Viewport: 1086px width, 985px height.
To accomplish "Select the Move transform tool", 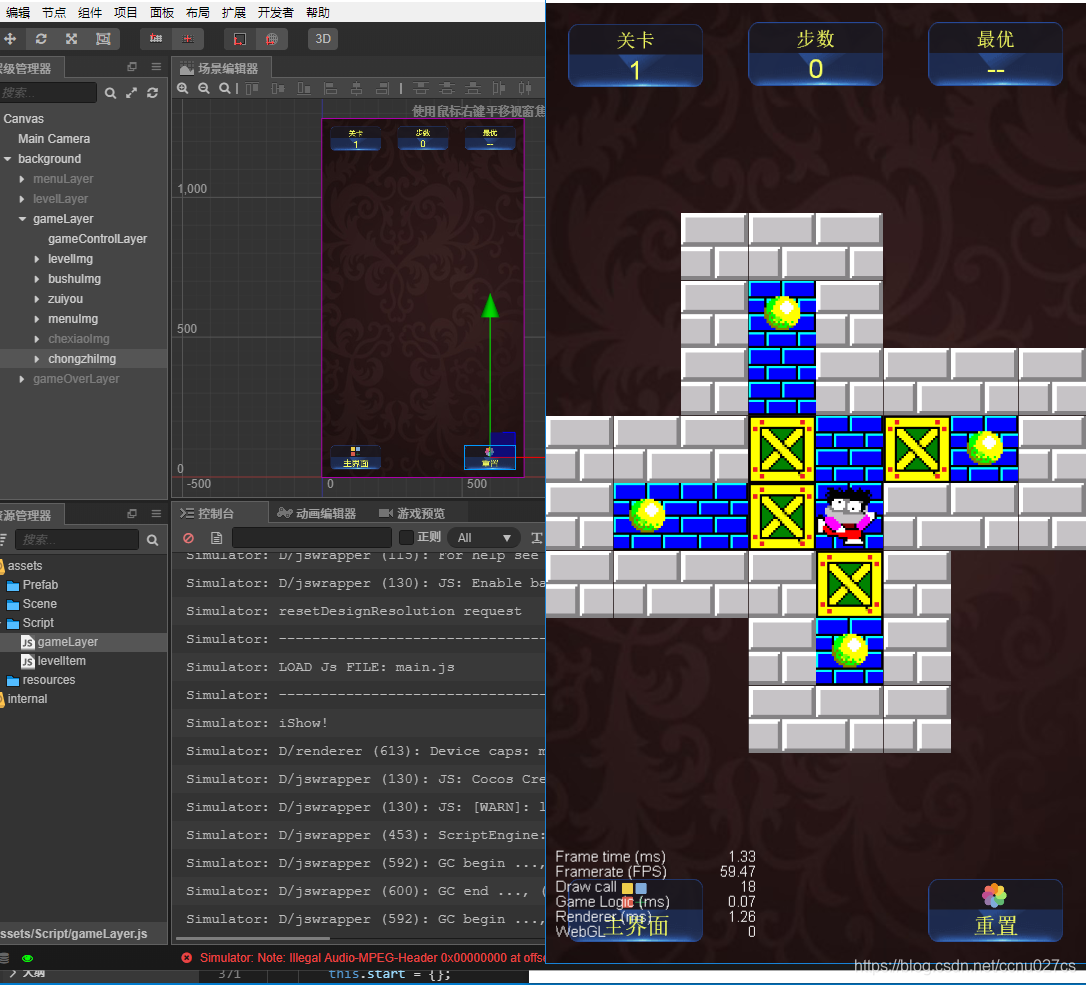I will pyautogui.click(x=10, y=39).
